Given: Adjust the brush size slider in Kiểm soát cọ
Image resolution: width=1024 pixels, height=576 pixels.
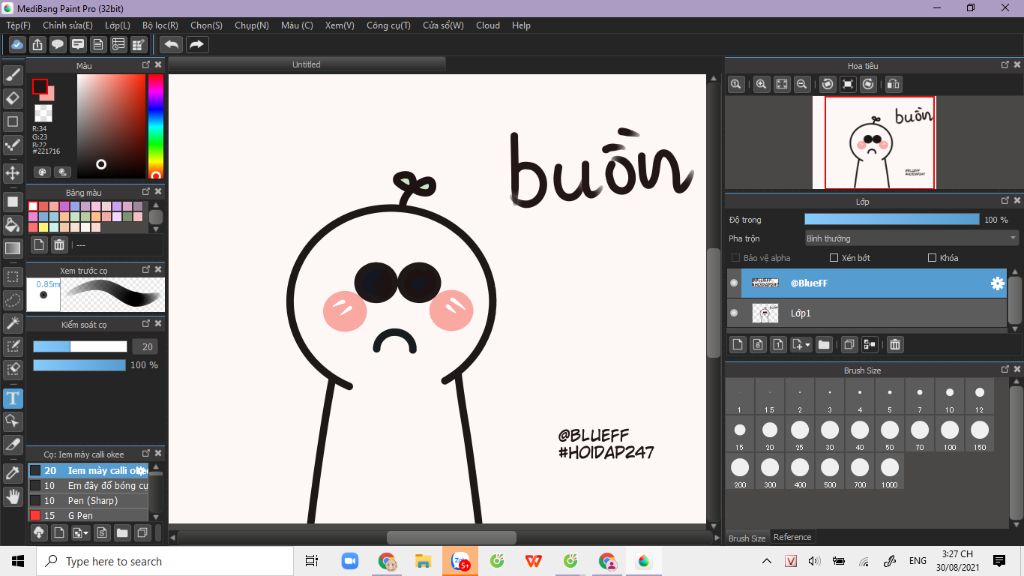Looking at the screenshot, I should [80, 347].
